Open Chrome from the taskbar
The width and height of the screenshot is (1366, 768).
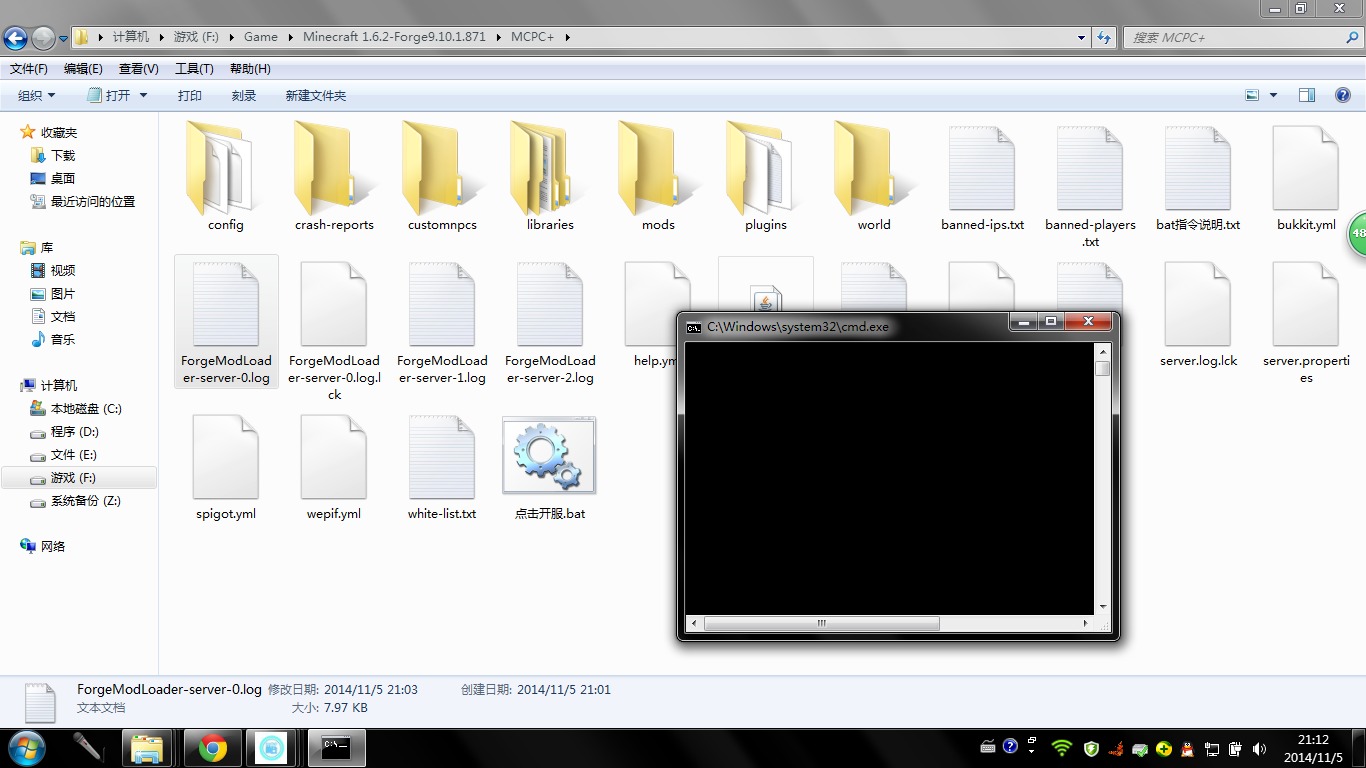(x=212, y=748)
